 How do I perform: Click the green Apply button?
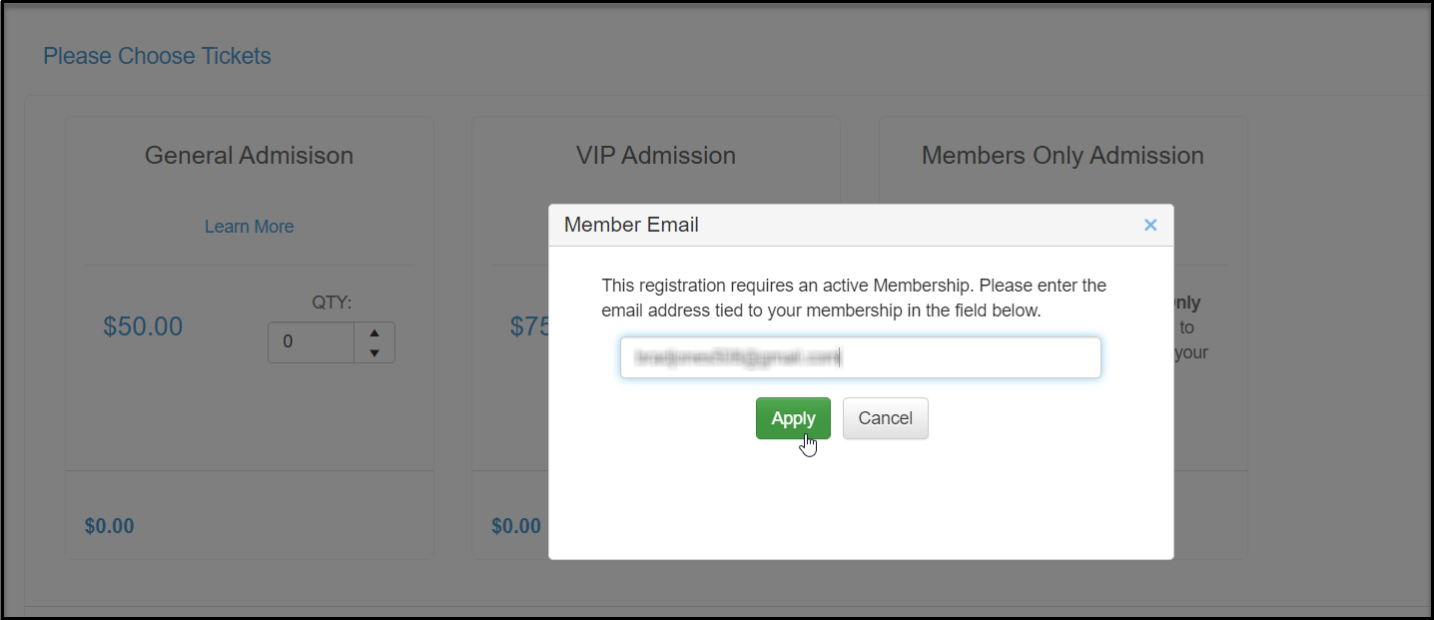click(793, 418)
